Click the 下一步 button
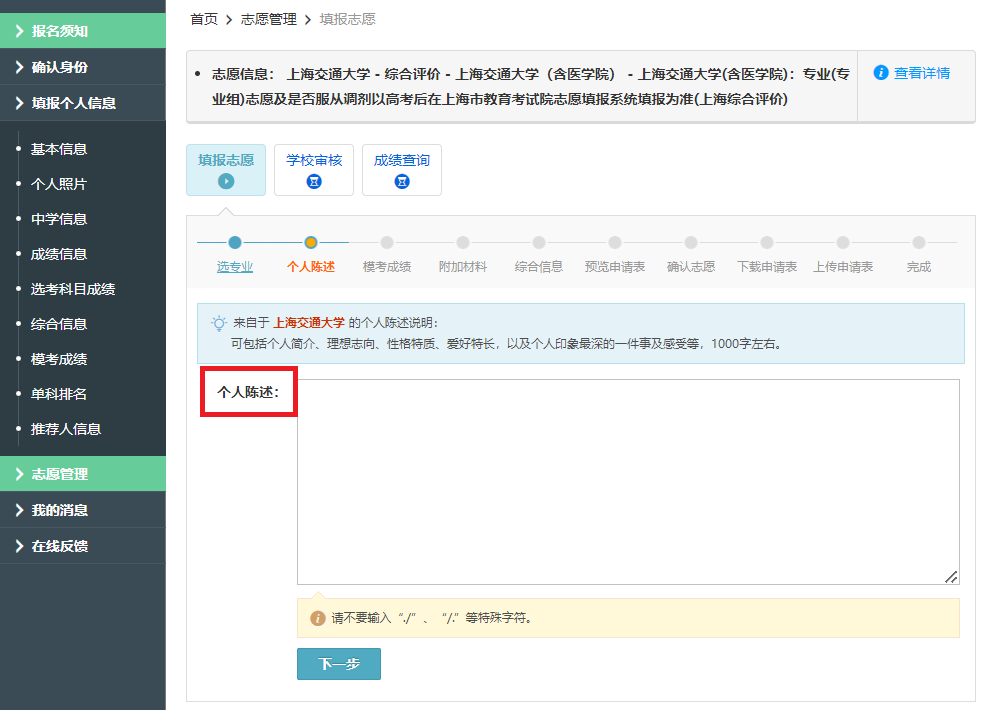The width and height of the screenshot is (984, 710). pos(339,664)
